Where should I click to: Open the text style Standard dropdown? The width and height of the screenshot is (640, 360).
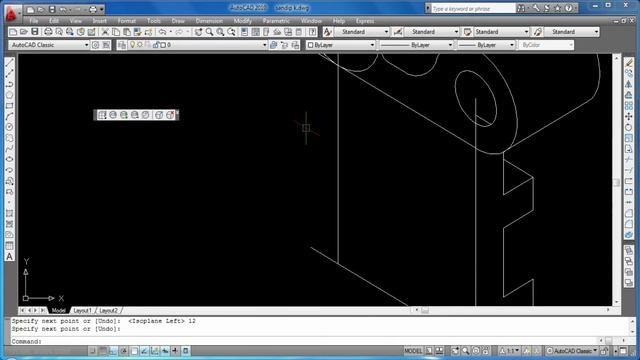click(362, 32)
